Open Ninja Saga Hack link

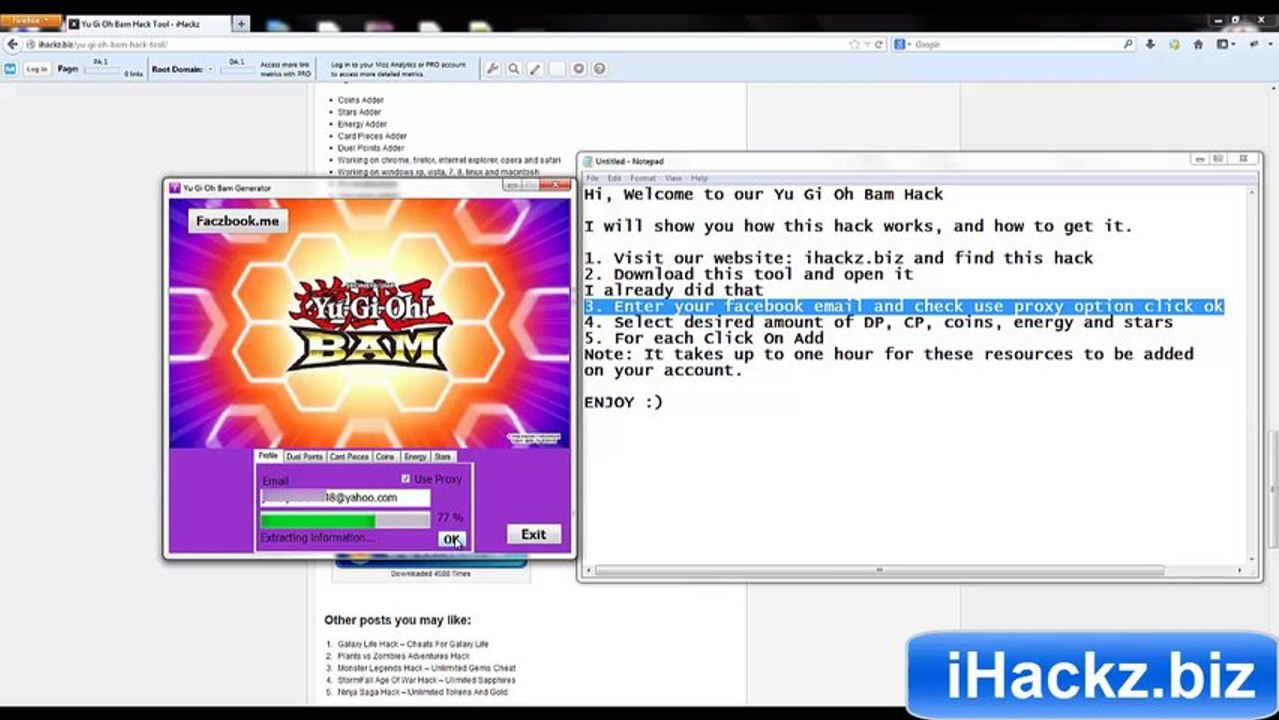click(422, 692)
